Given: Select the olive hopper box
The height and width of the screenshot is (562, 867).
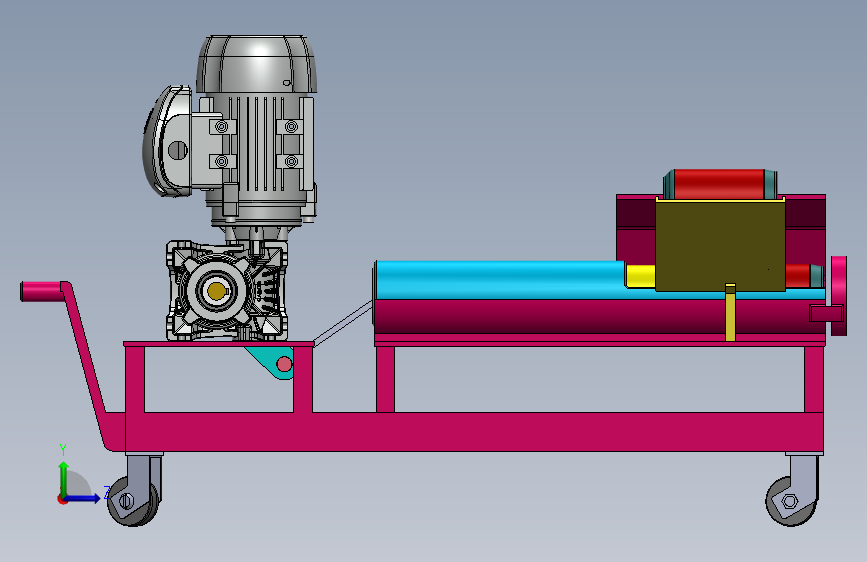Looking at the screenshot, I should coord(720,245).
